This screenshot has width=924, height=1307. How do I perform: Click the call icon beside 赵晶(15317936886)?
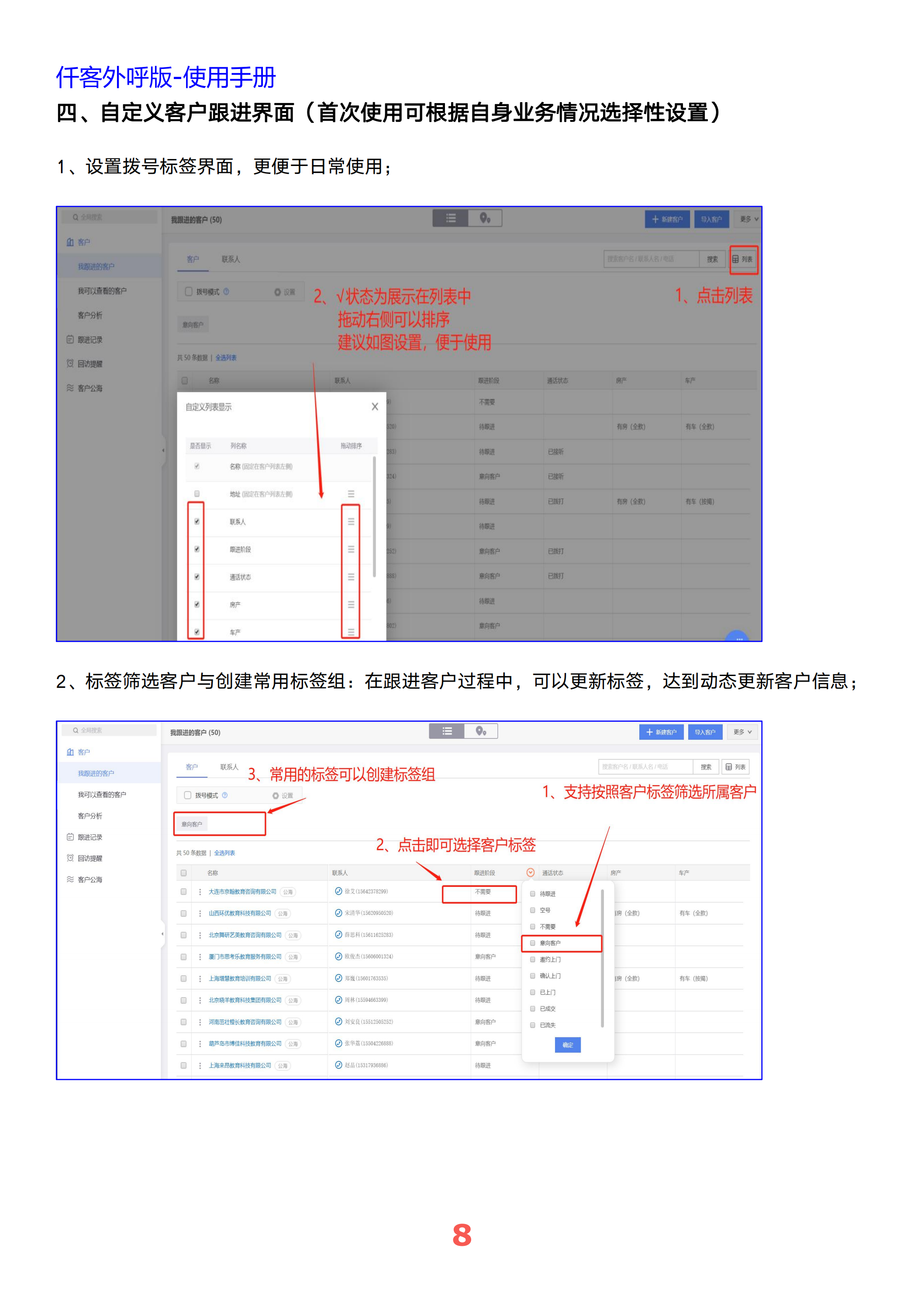[x=338, y=1065]
